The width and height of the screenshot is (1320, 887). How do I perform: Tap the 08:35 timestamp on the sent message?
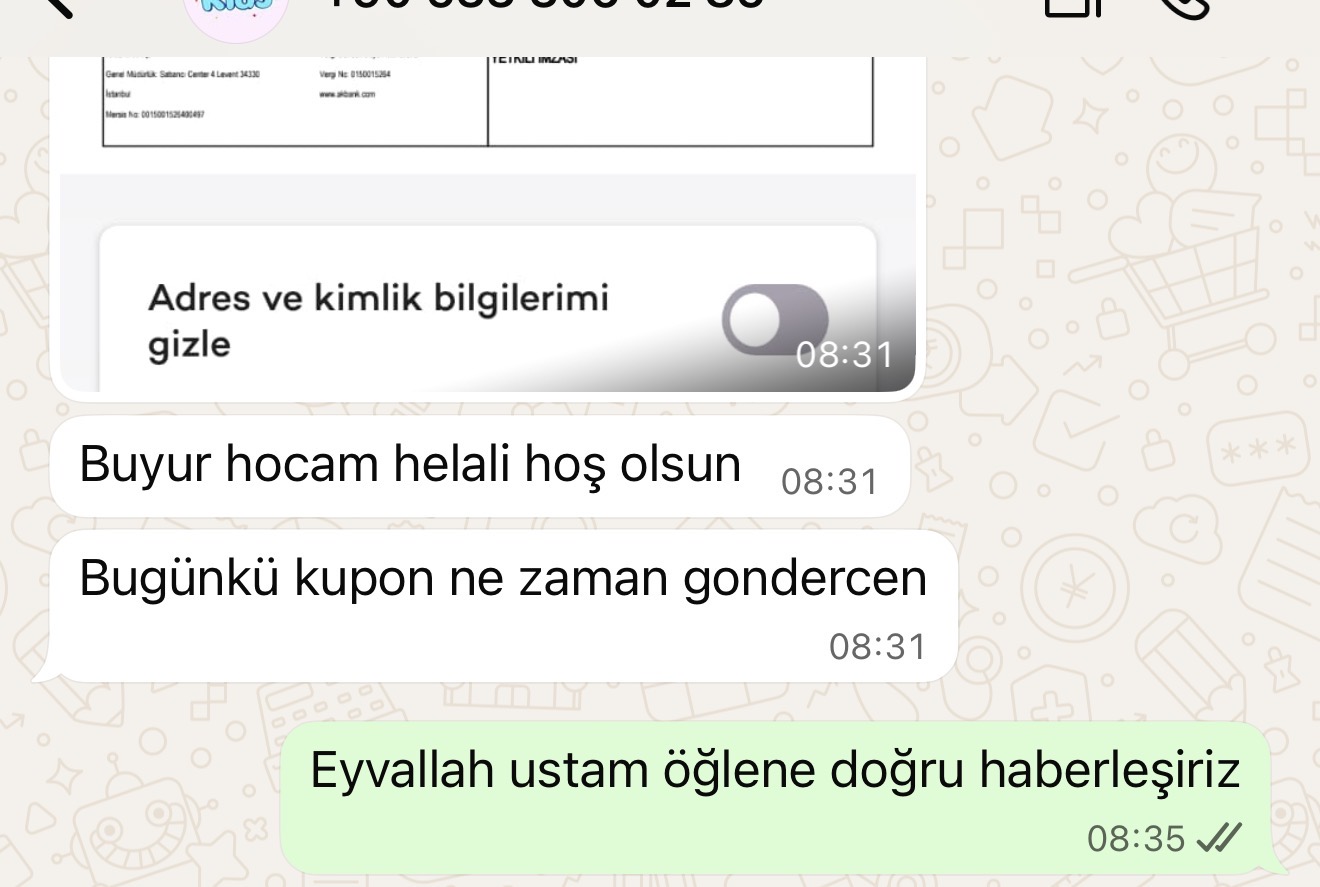[1135, 838]
